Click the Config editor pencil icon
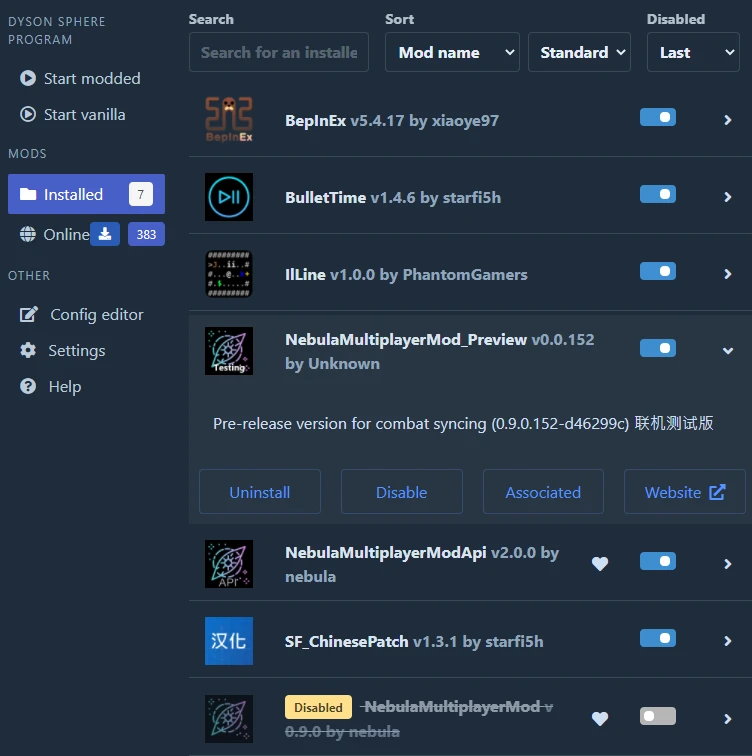This screenshot has height=756, width=752. (28, 314)
